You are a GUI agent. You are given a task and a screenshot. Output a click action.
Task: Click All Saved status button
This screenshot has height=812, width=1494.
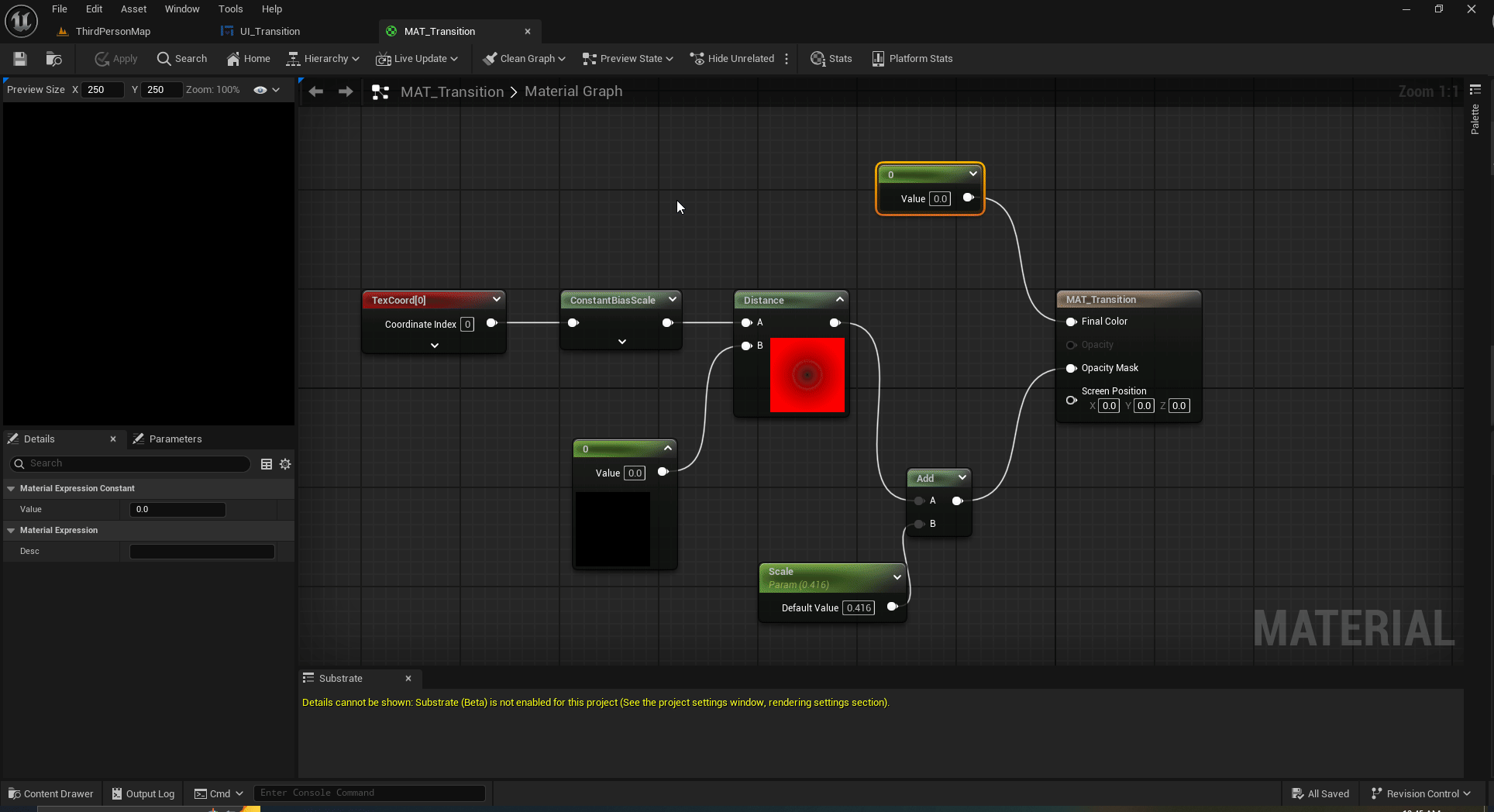[x=1320, y=793]
